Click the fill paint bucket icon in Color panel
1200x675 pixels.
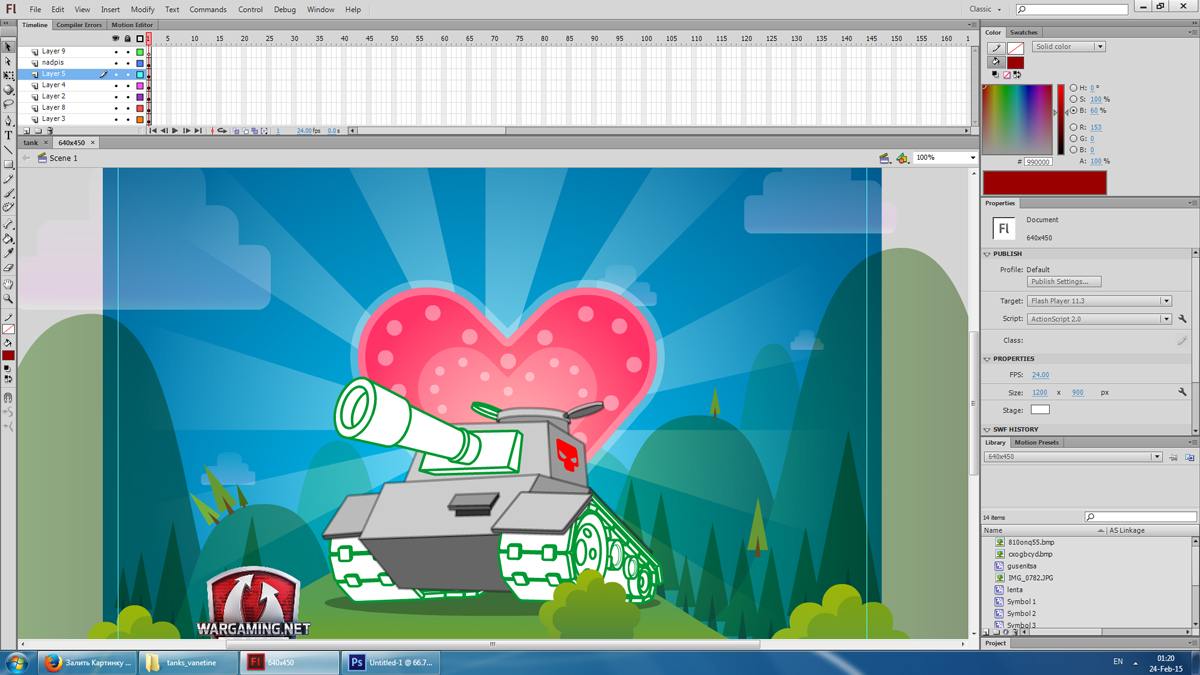tap(995, 62)
